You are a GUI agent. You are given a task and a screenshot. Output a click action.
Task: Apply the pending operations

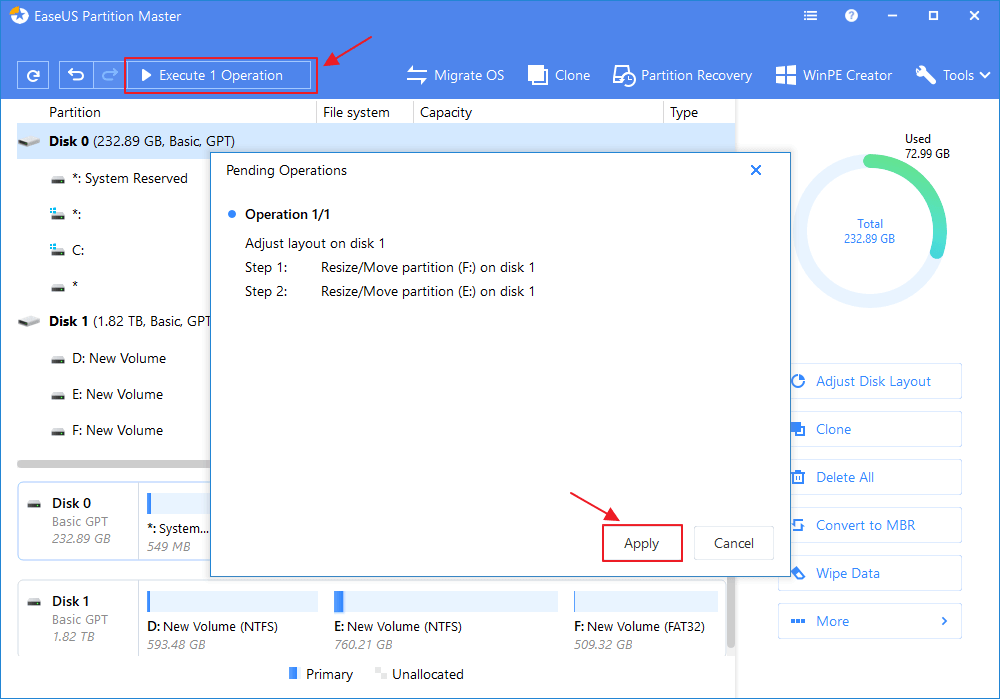(x=642, y=543)
